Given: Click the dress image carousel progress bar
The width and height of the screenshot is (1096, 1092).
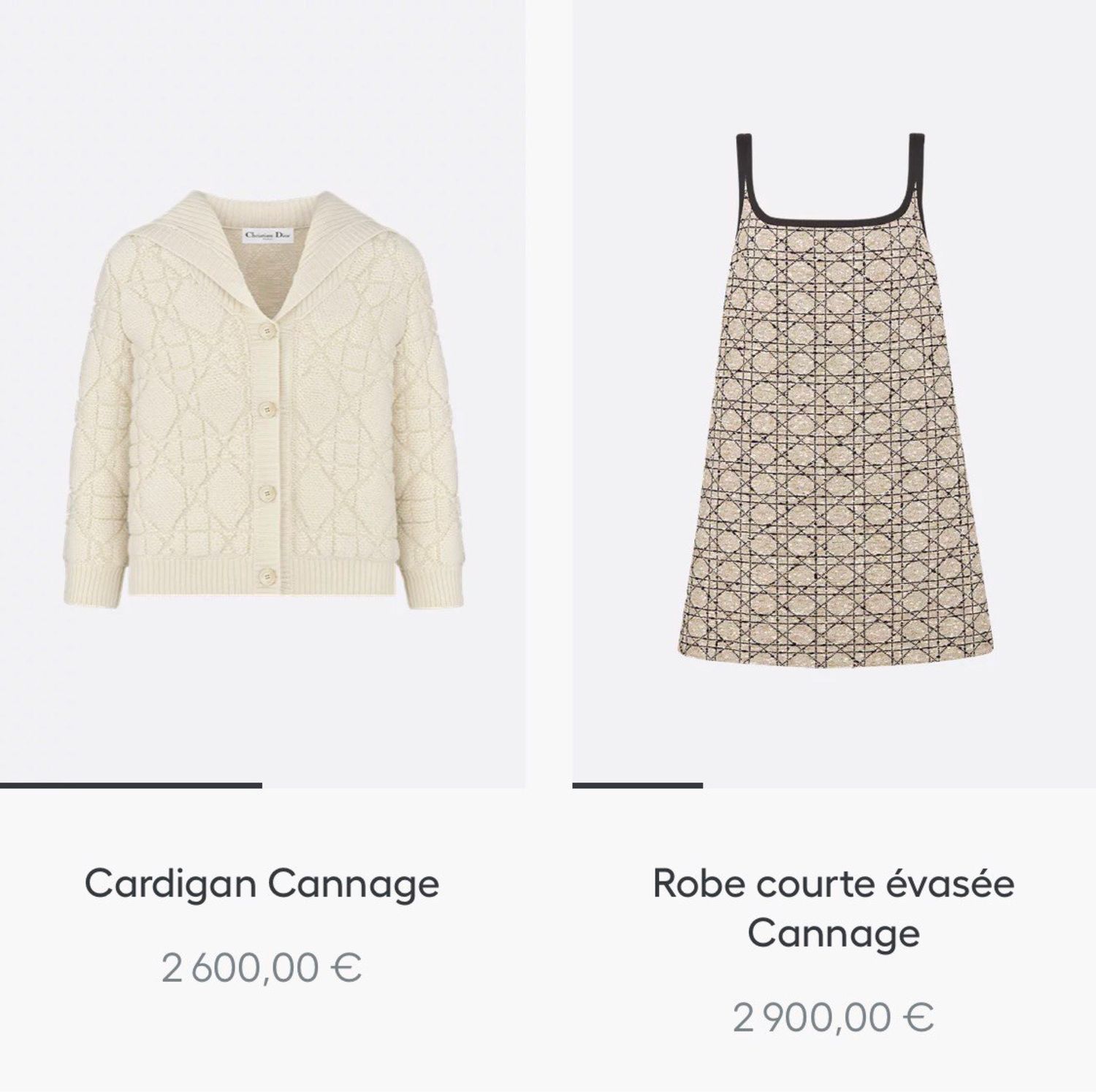Looking at the screenshot, I should (637, 785).
